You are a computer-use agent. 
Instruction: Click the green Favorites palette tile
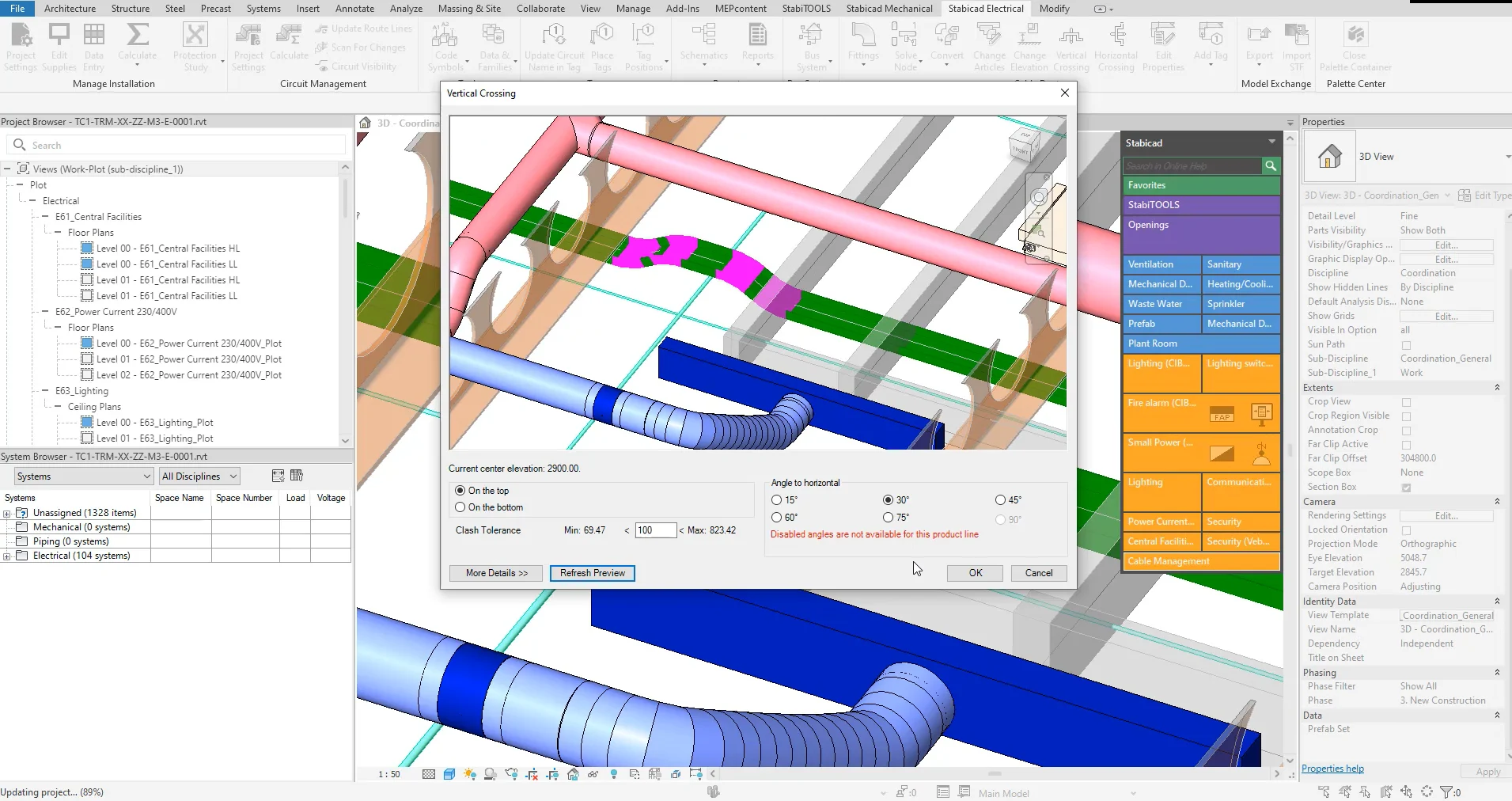1200,185
